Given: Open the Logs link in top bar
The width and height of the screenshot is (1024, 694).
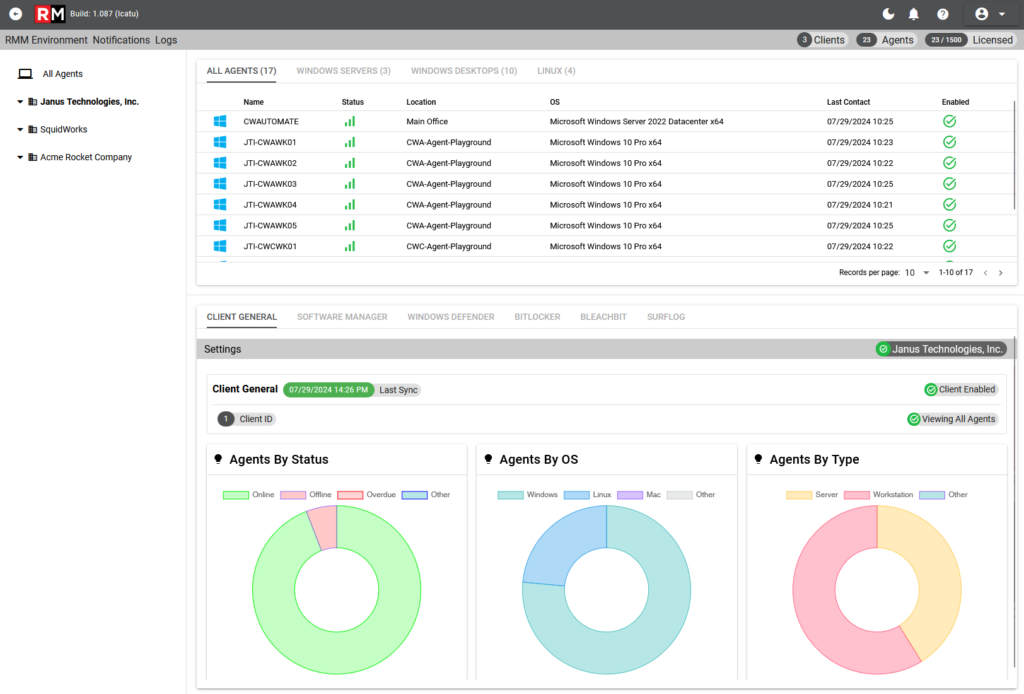Looking at the screenshot, I should pos(166,40).
